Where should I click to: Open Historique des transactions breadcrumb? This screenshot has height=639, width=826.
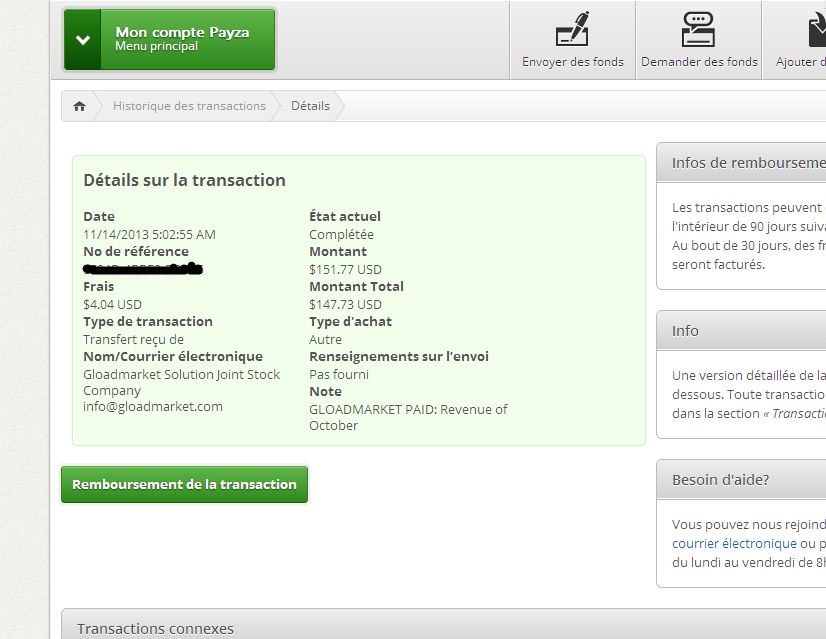189,106
